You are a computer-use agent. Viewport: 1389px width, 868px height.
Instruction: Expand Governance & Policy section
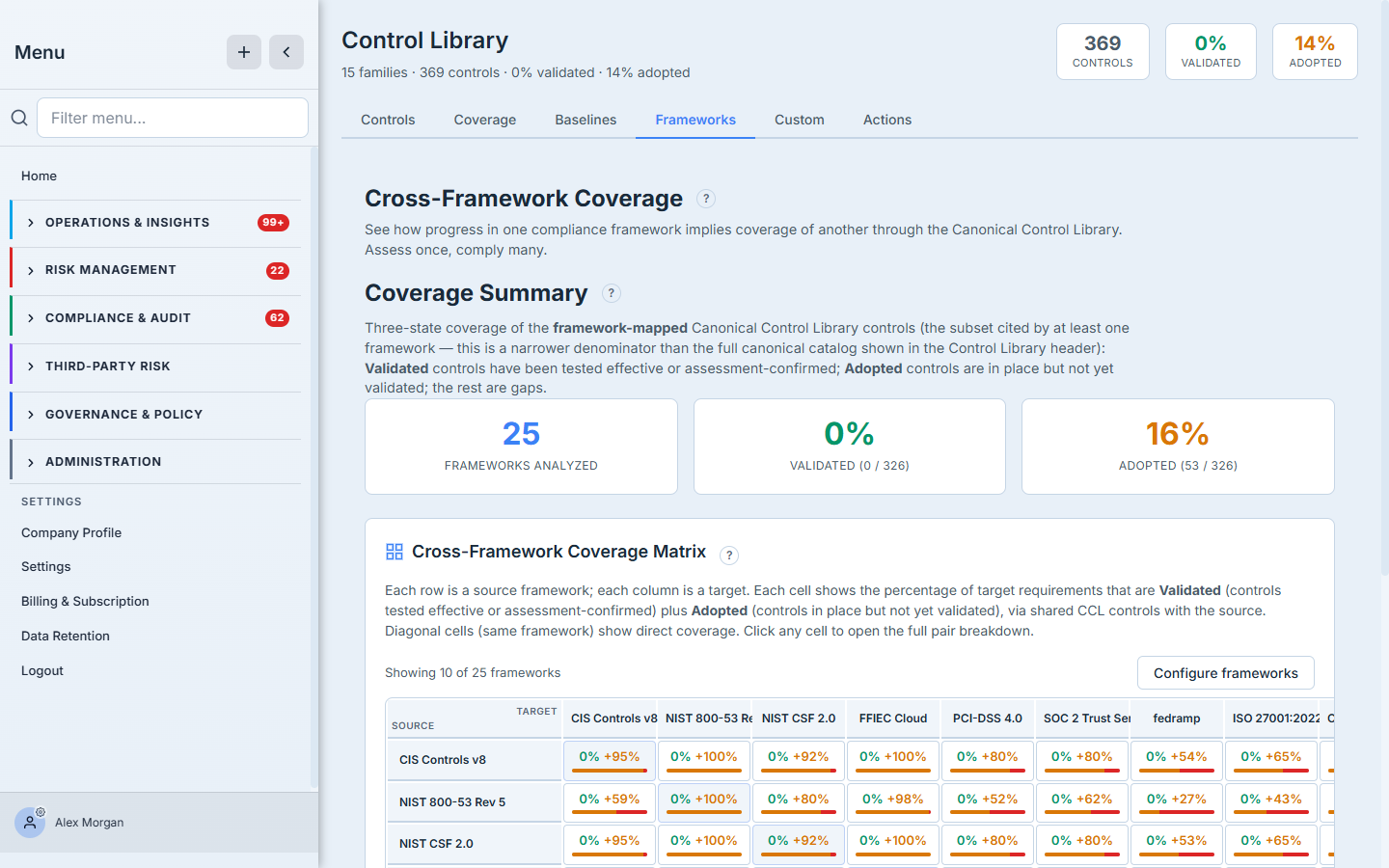[x=155, y=415]
